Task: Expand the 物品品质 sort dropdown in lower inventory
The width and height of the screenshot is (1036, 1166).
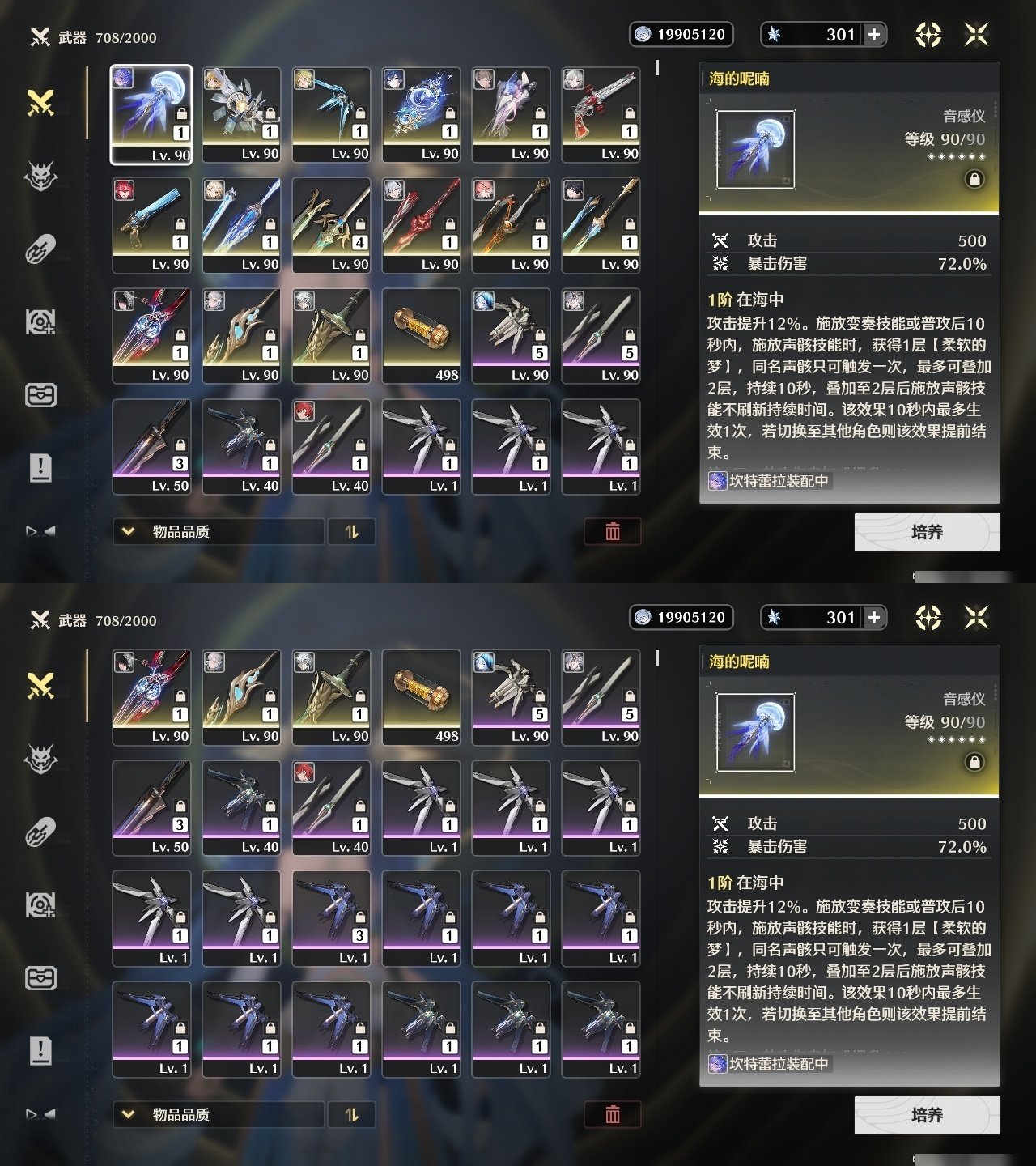Action: (219, 1114)
